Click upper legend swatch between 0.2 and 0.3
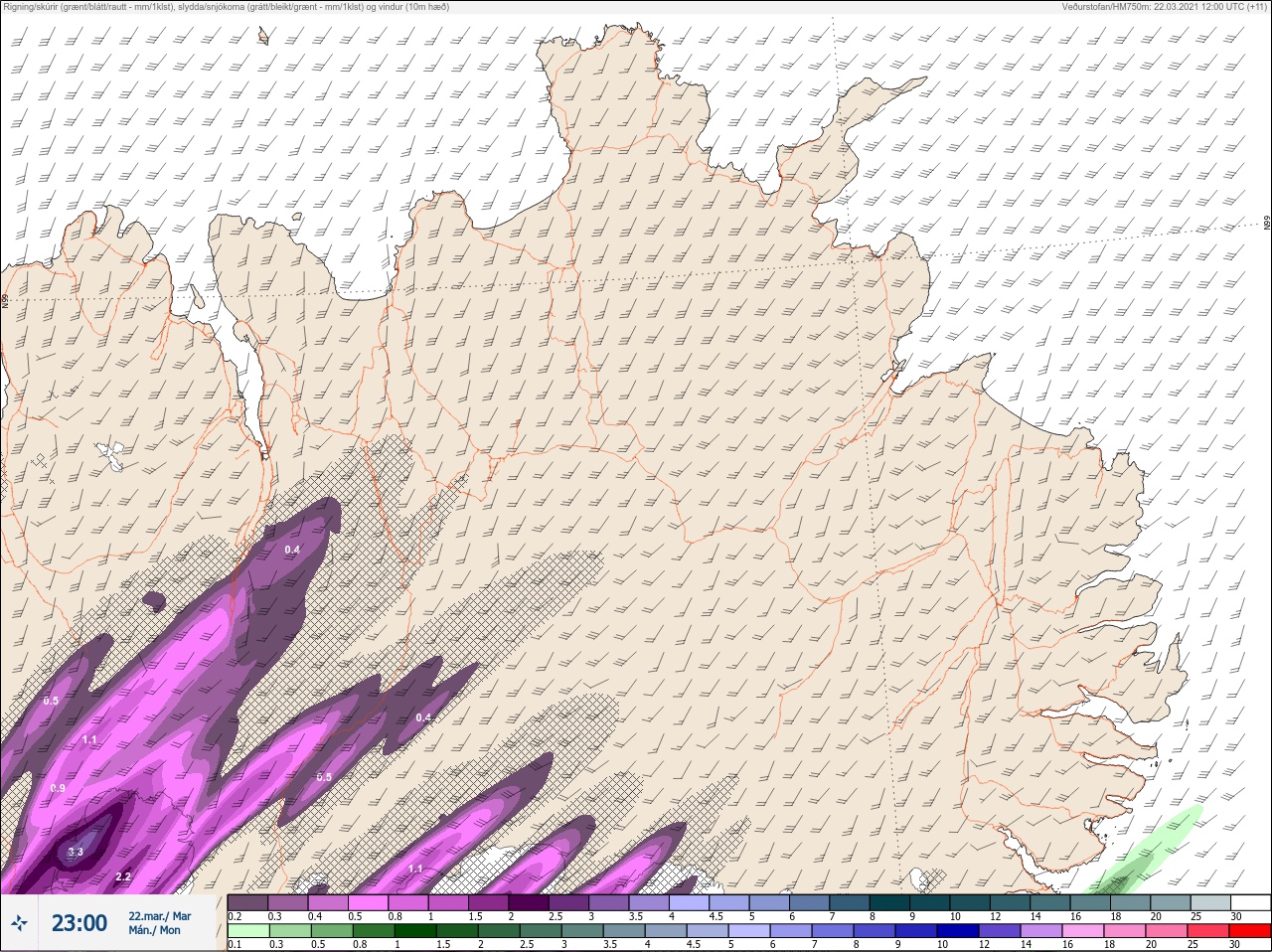The height and width of the screenshot is (952, 1272). point(247,902)
